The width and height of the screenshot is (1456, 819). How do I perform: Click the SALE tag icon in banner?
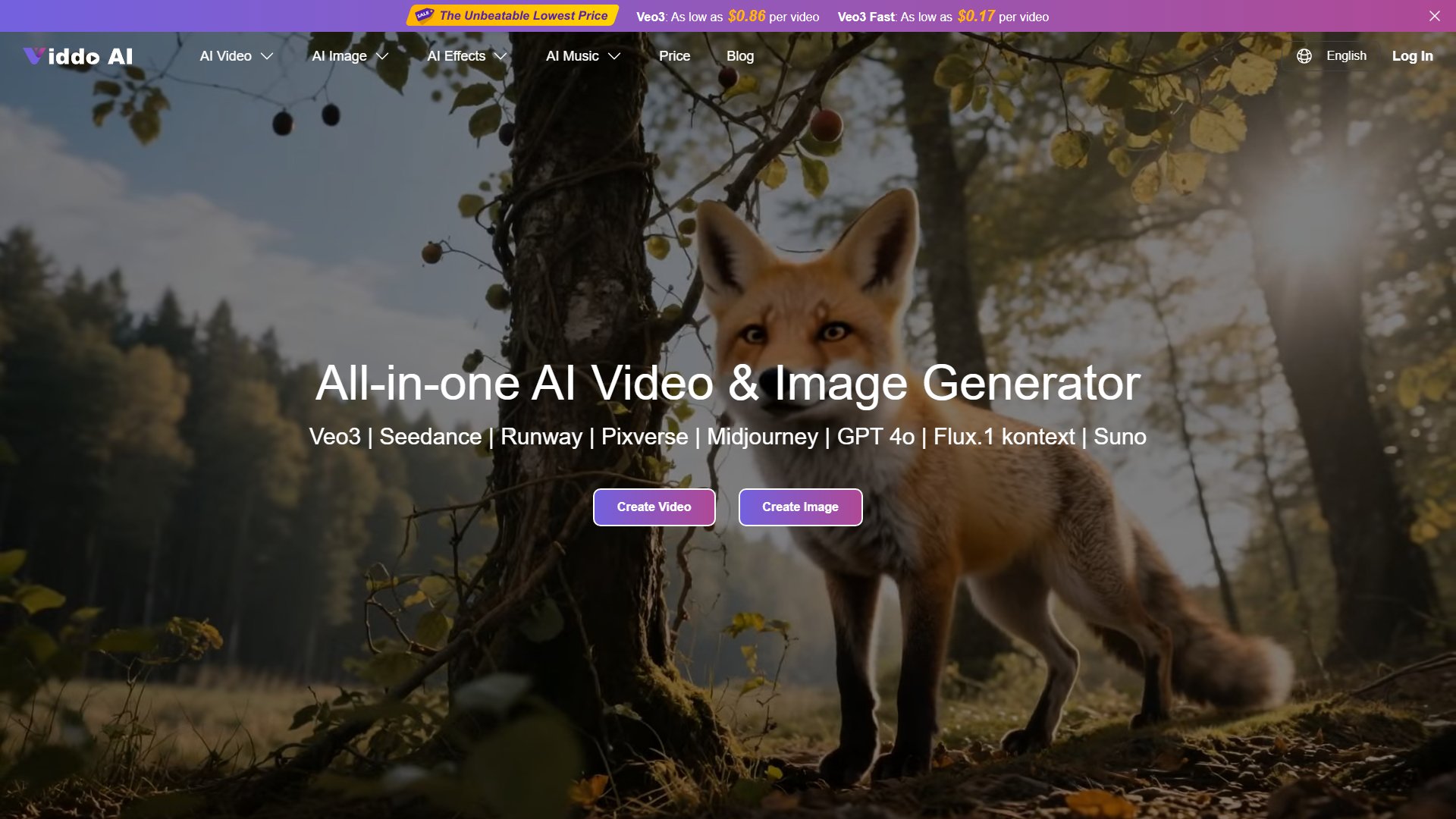click(424, 15)
